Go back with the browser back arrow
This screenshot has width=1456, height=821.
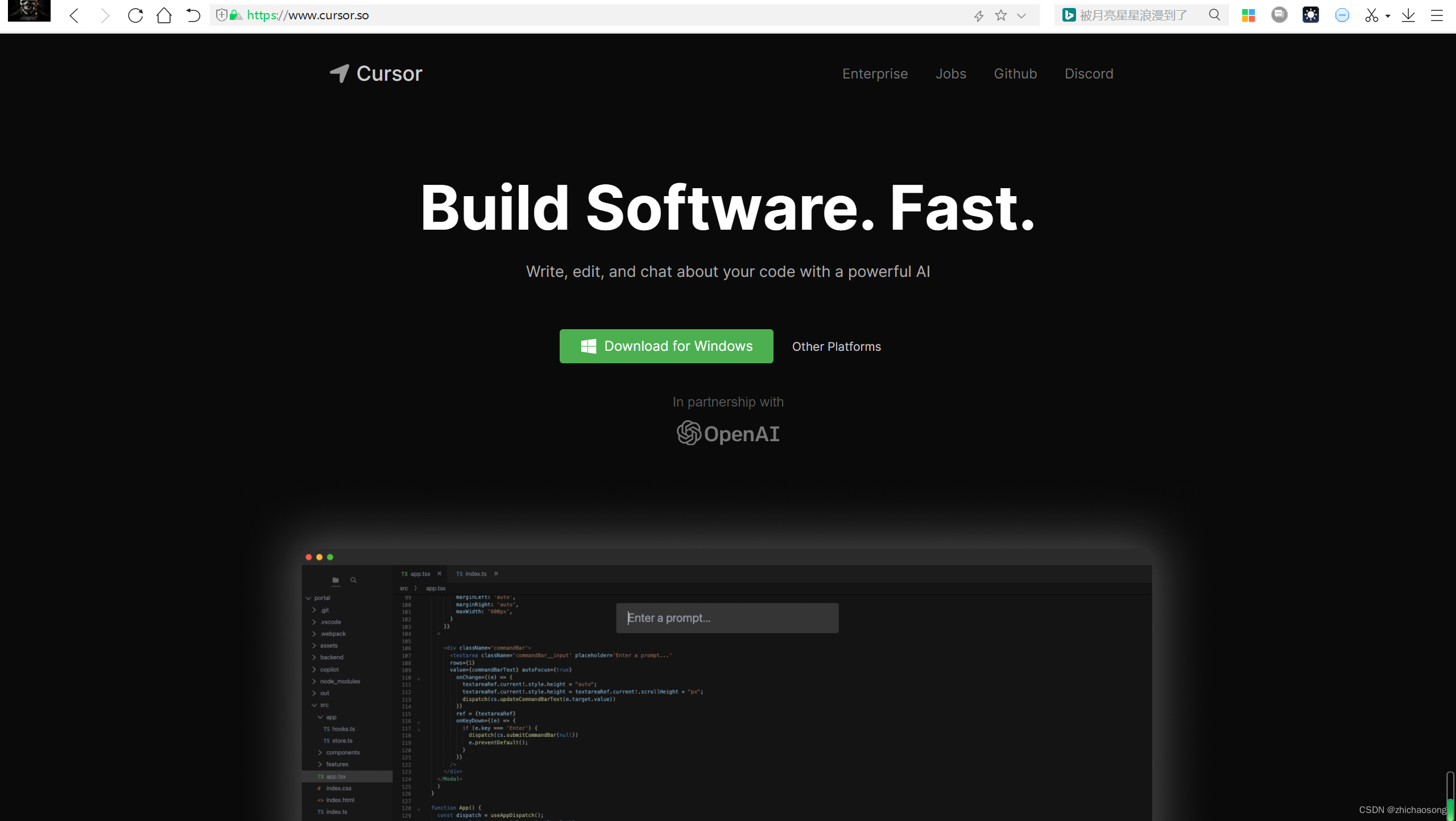point(74,15)
